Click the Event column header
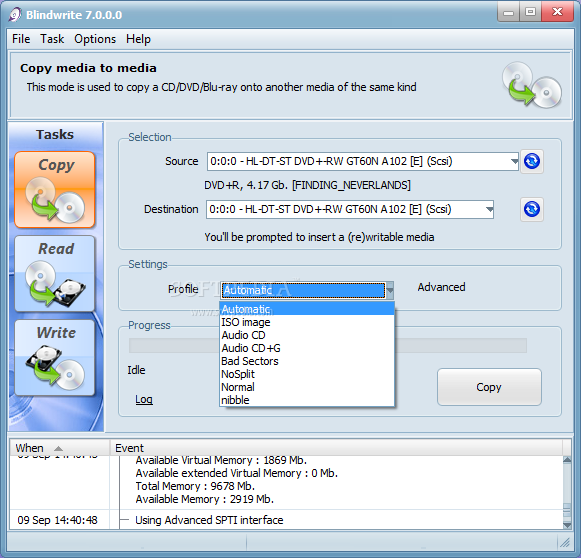The width and height of the screenshot is (581, 558). coord(336,448)
